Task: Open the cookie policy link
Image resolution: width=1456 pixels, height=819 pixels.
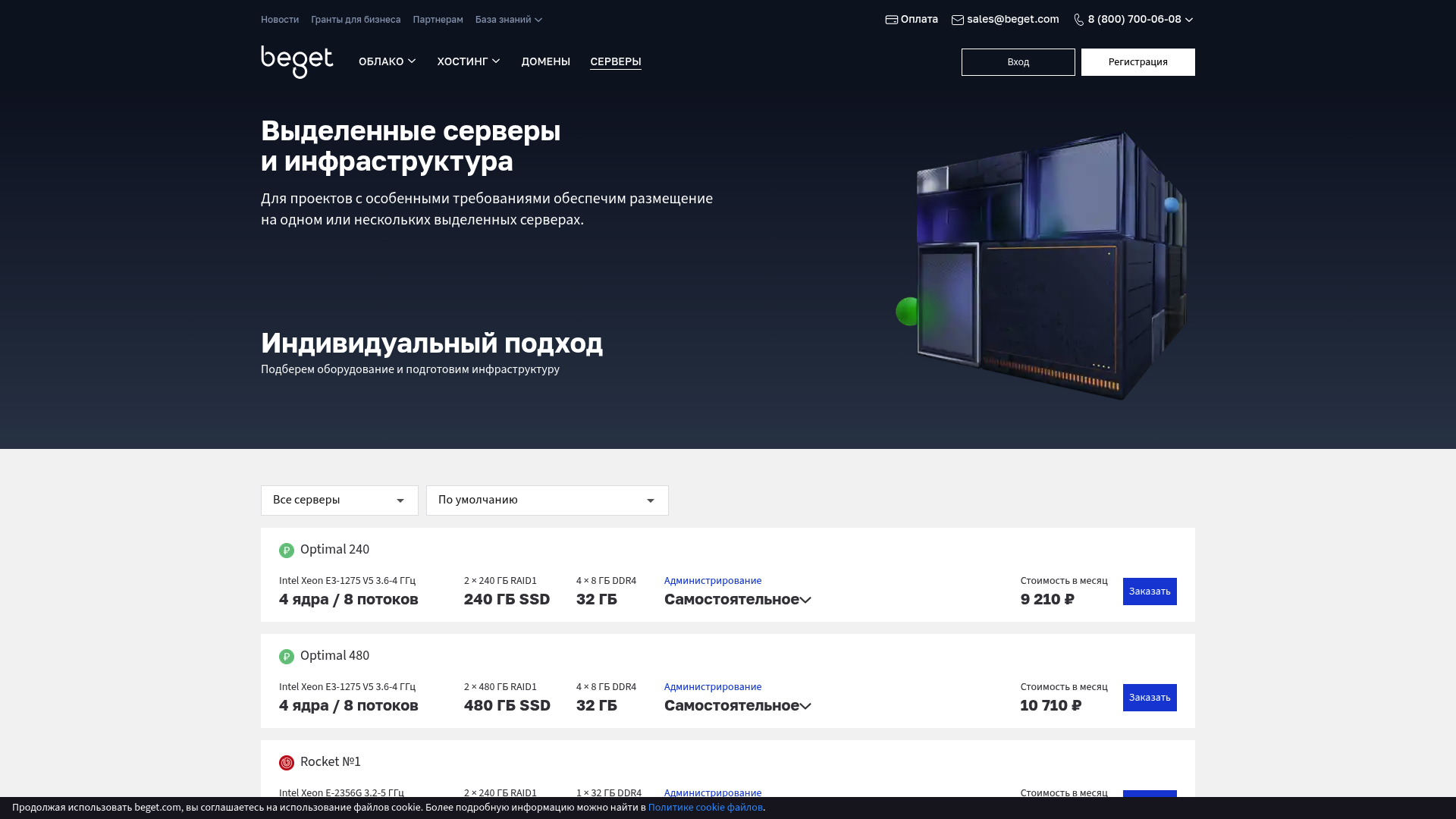Action: click(x=705, y=808)
